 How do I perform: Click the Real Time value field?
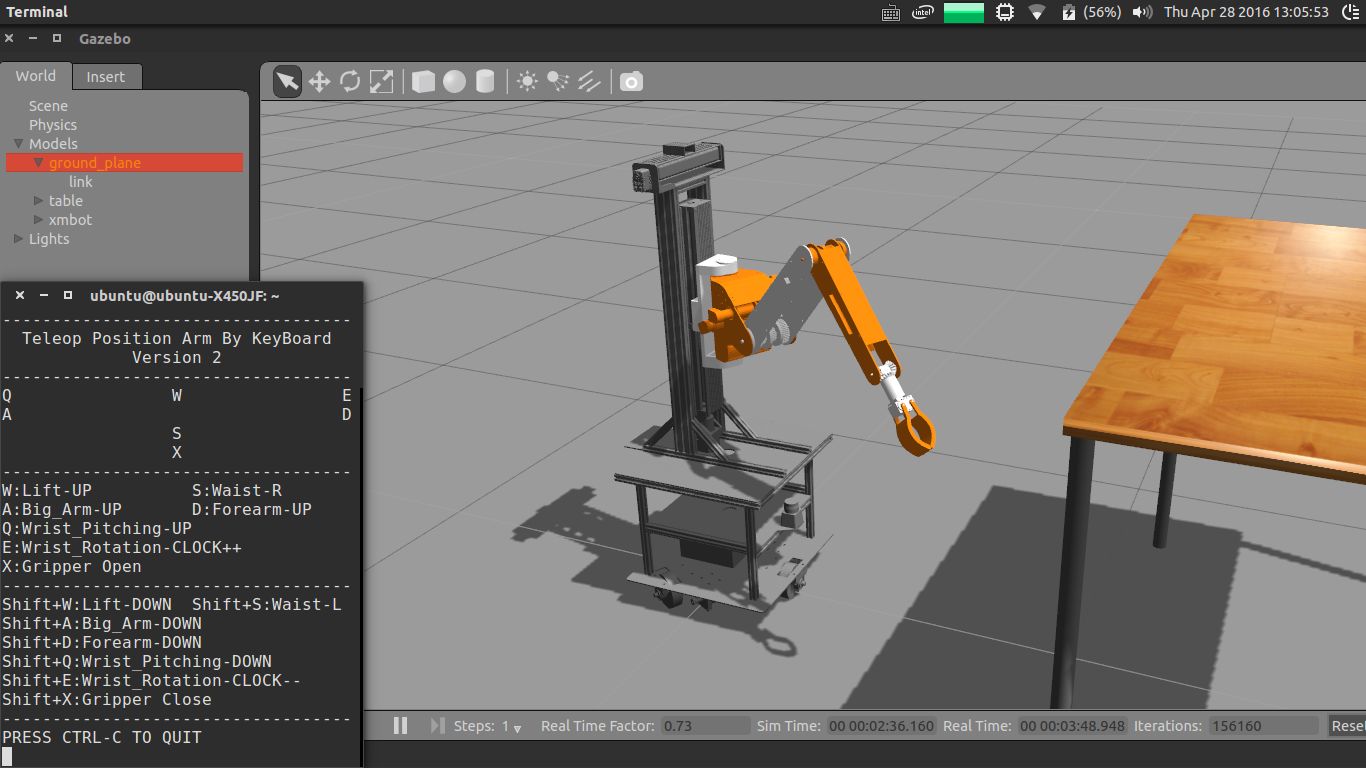pyautogui.click(x=1071, y=726)
